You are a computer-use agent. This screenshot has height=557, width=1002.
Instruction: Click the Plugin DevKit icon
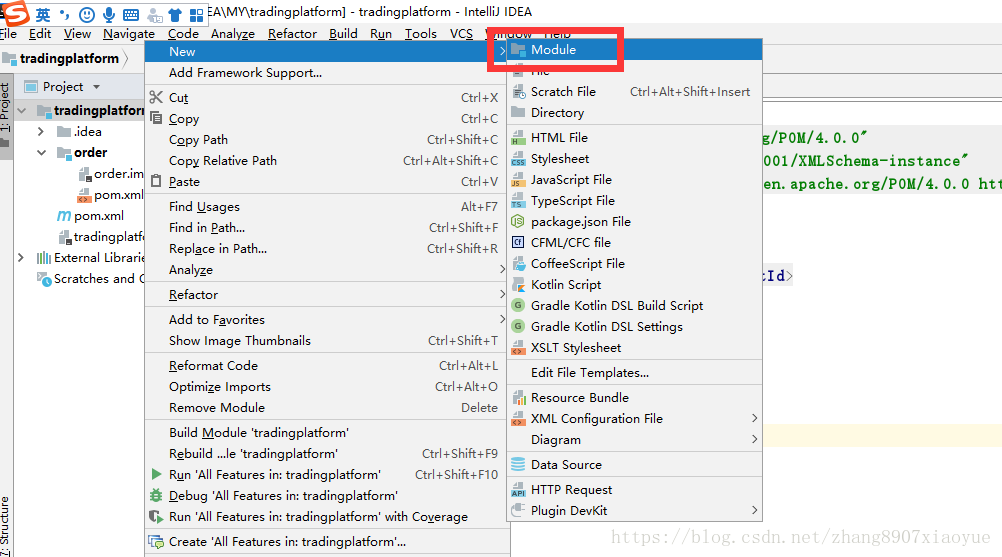coord(518,510)
